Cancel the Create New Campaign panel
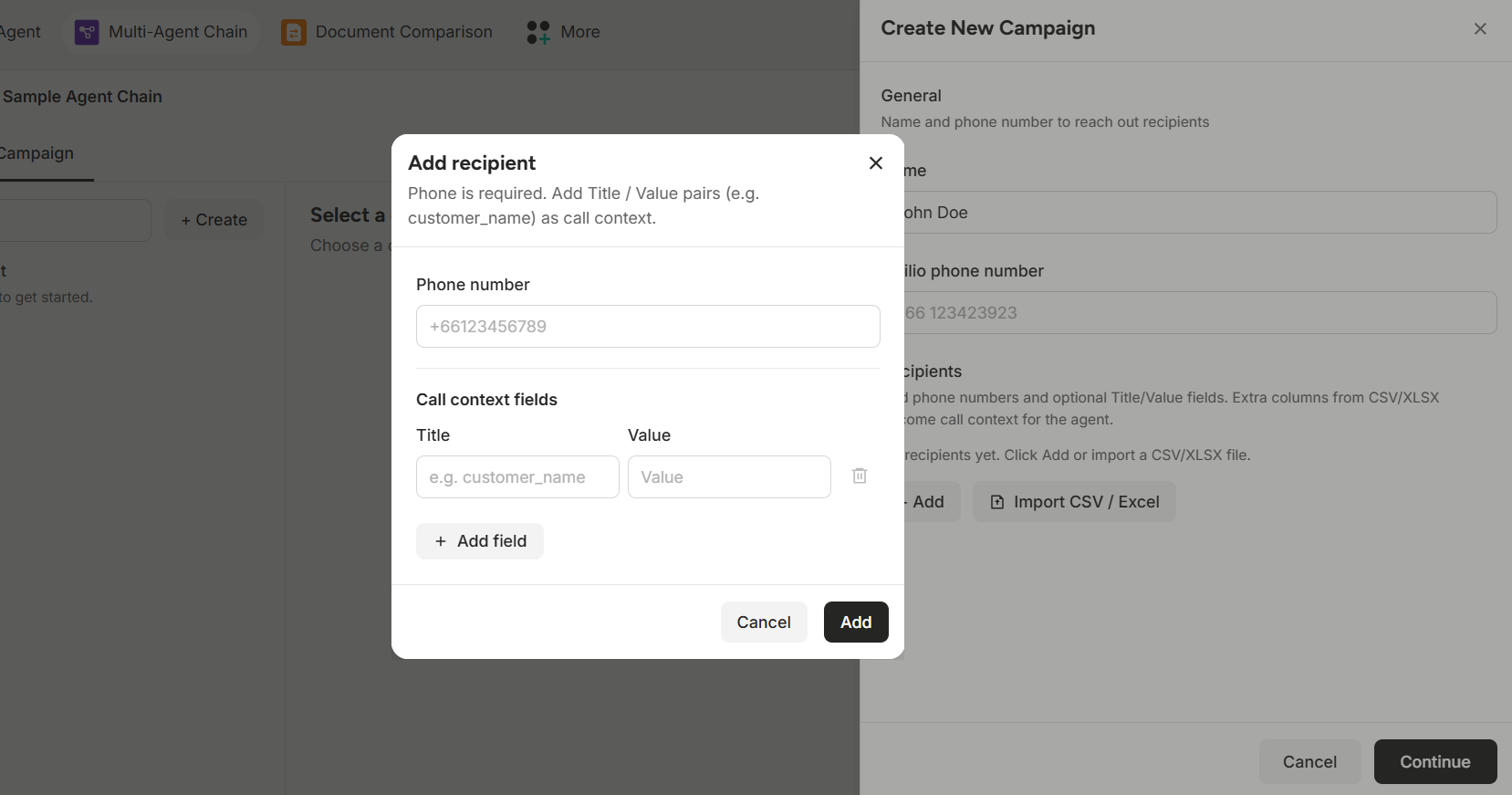 click(1309, 761)
